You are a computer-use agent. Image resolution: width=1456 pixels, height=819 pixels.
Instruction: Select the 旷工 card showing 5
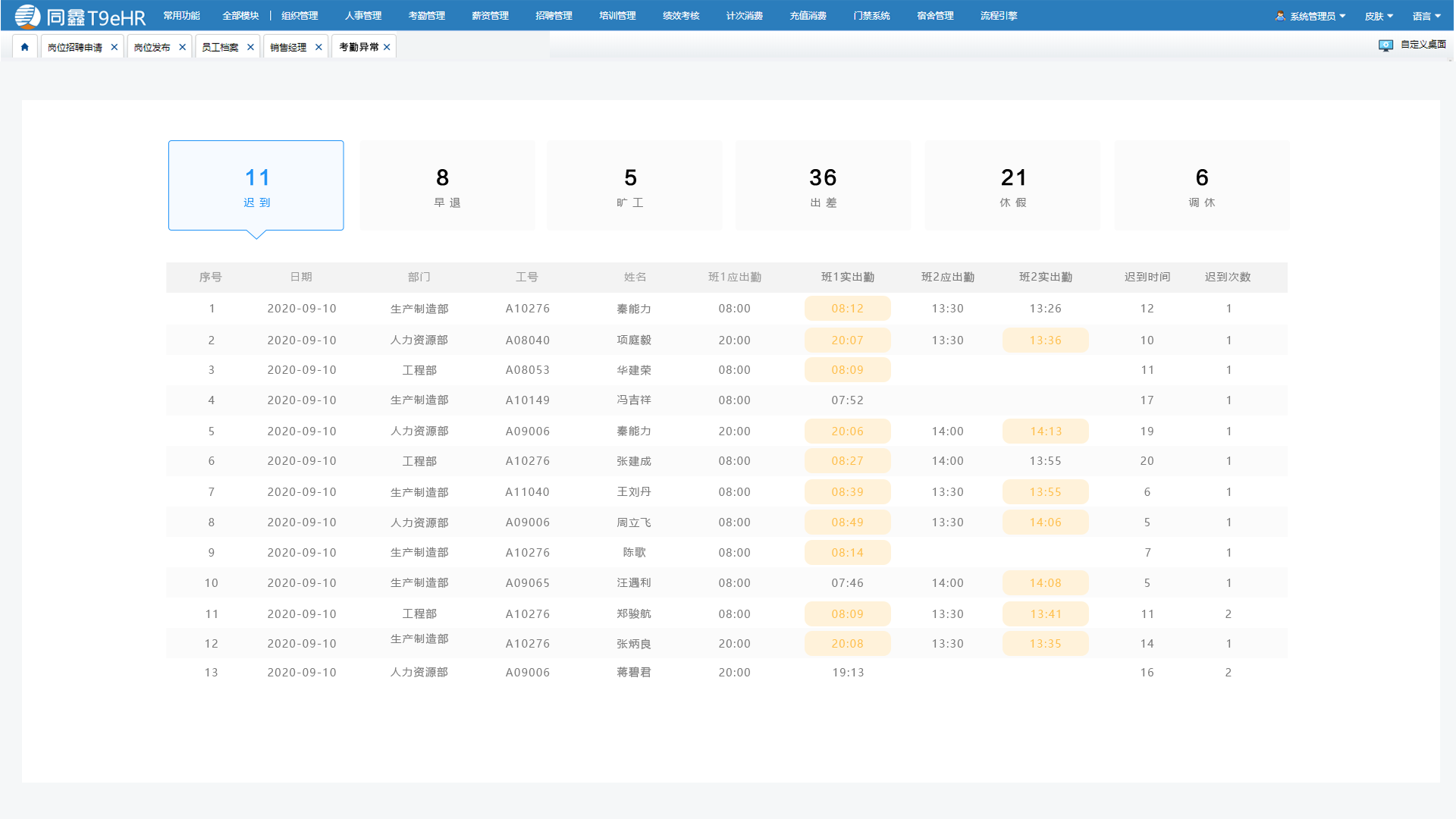[x=635, y=185]
